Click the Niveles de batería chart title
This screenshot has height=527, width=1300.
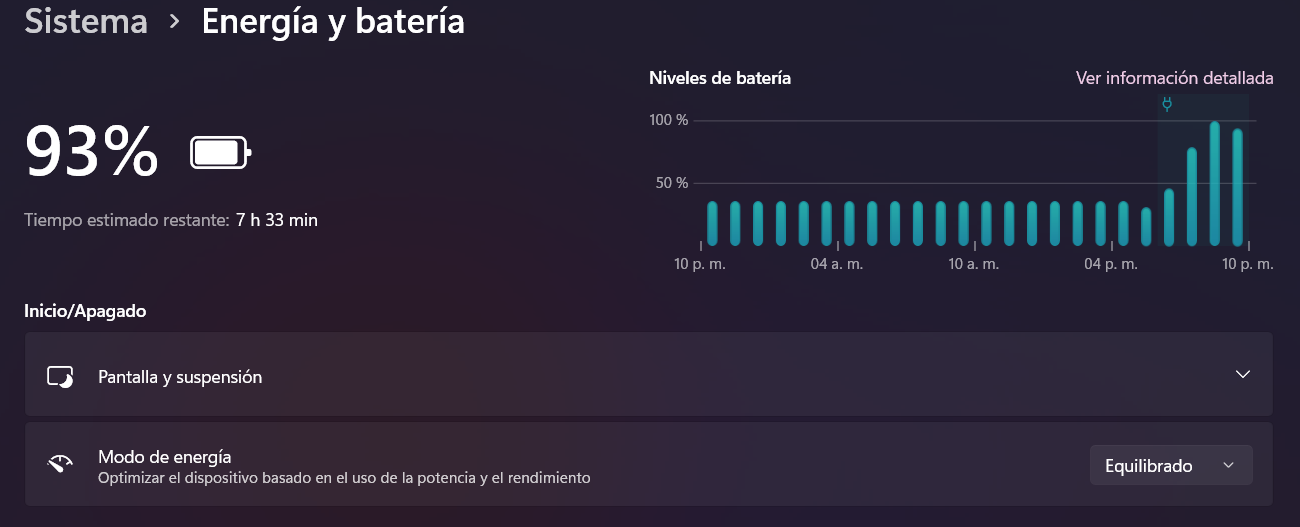click(x=720, y=78)
